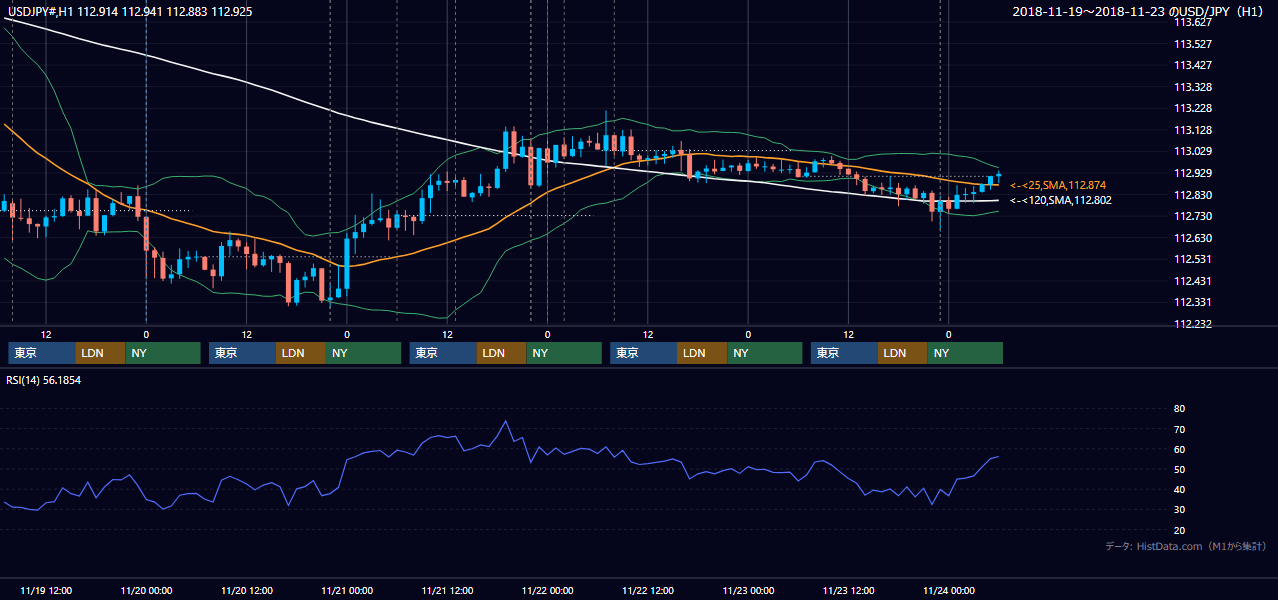
Task: Click RSI scale level 60
Action: click(1179, 449)
